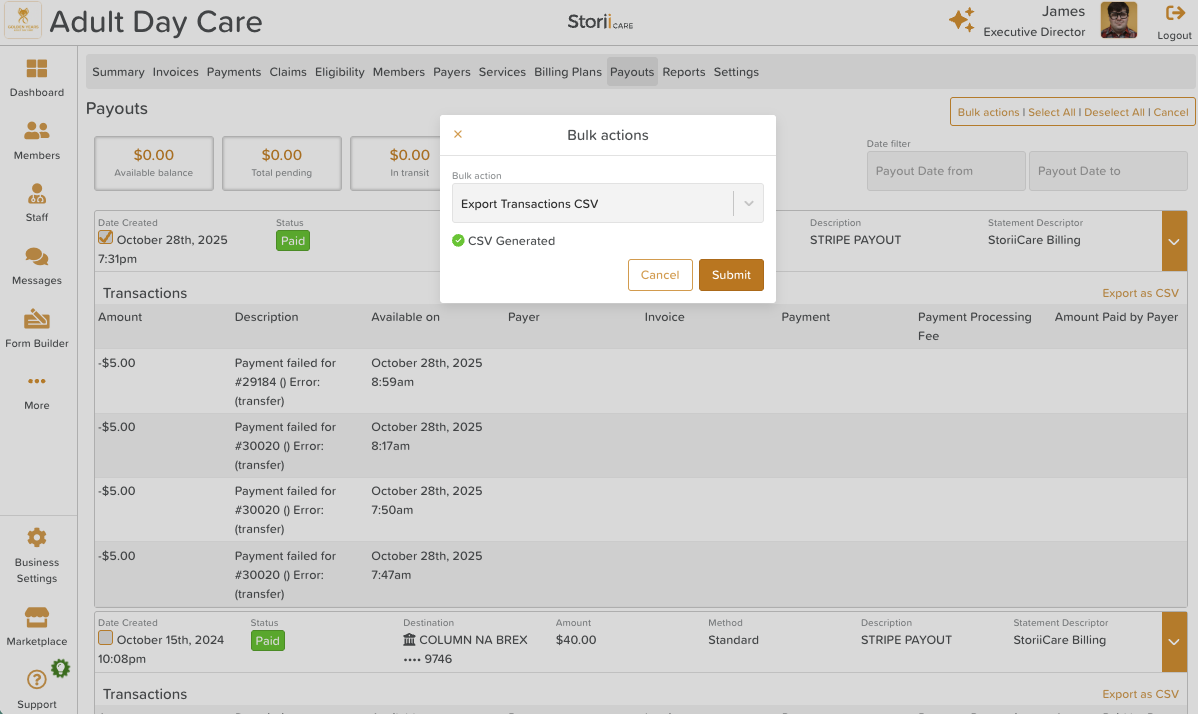Uncheck the October 28th, 2025 payout checkbox
The width and height of the screenshot is (1198, 714).
coord(105,238)
